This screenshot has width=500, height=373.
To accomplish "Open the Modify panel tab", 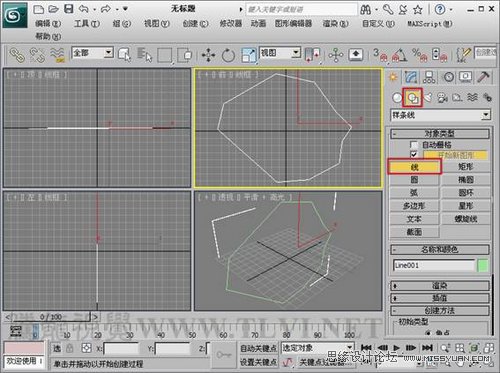I will [x=411, y=77].
